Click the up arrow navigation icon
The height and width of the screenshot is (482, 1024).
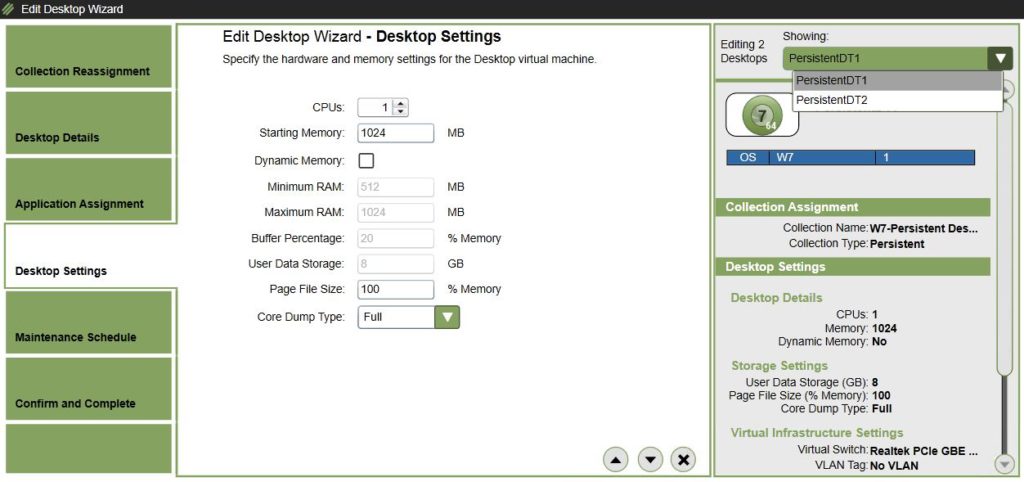point(615,459)
